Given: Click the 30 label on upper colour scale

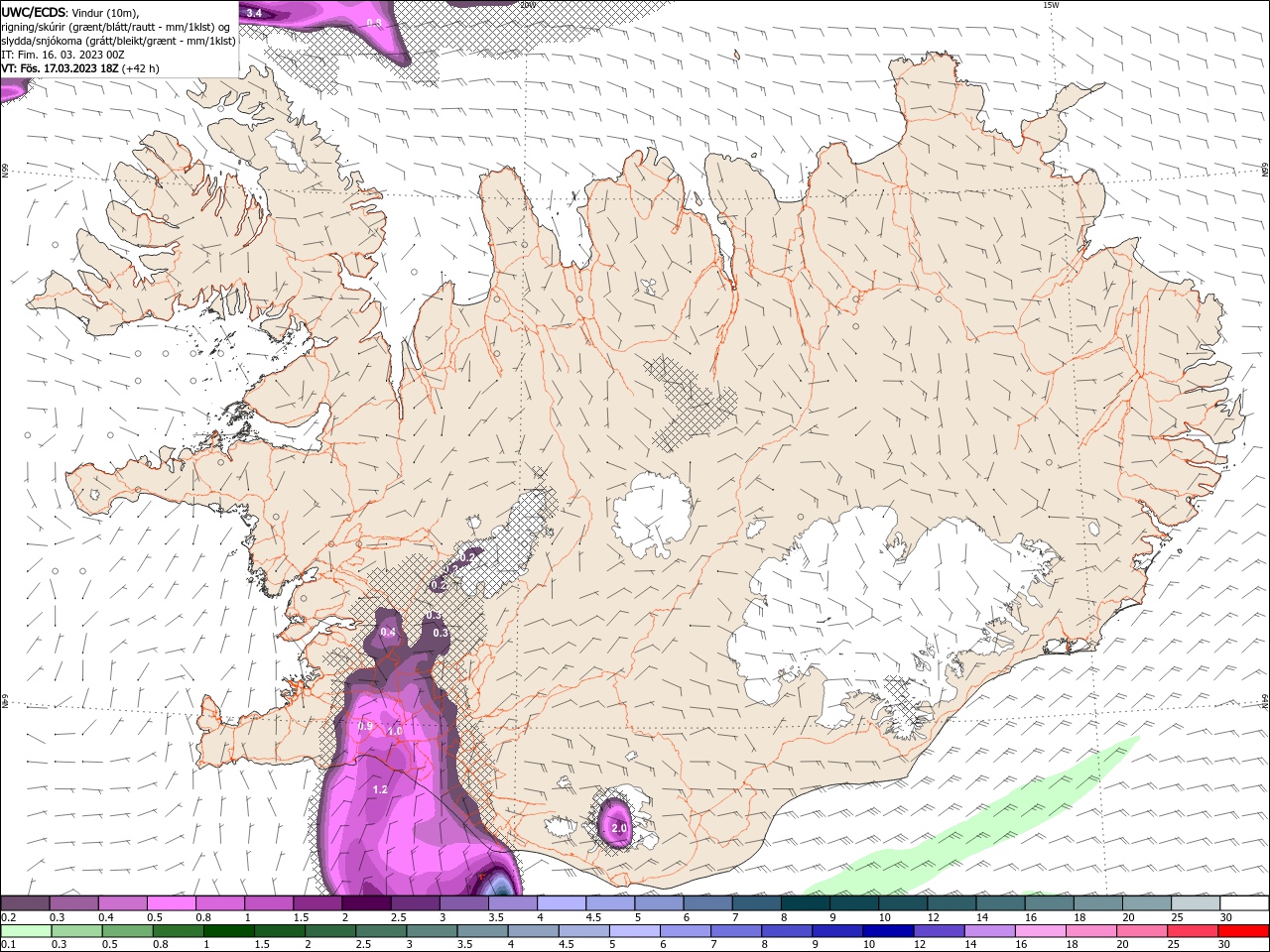Looking at the screenshot, I should tap(1226, 917).
